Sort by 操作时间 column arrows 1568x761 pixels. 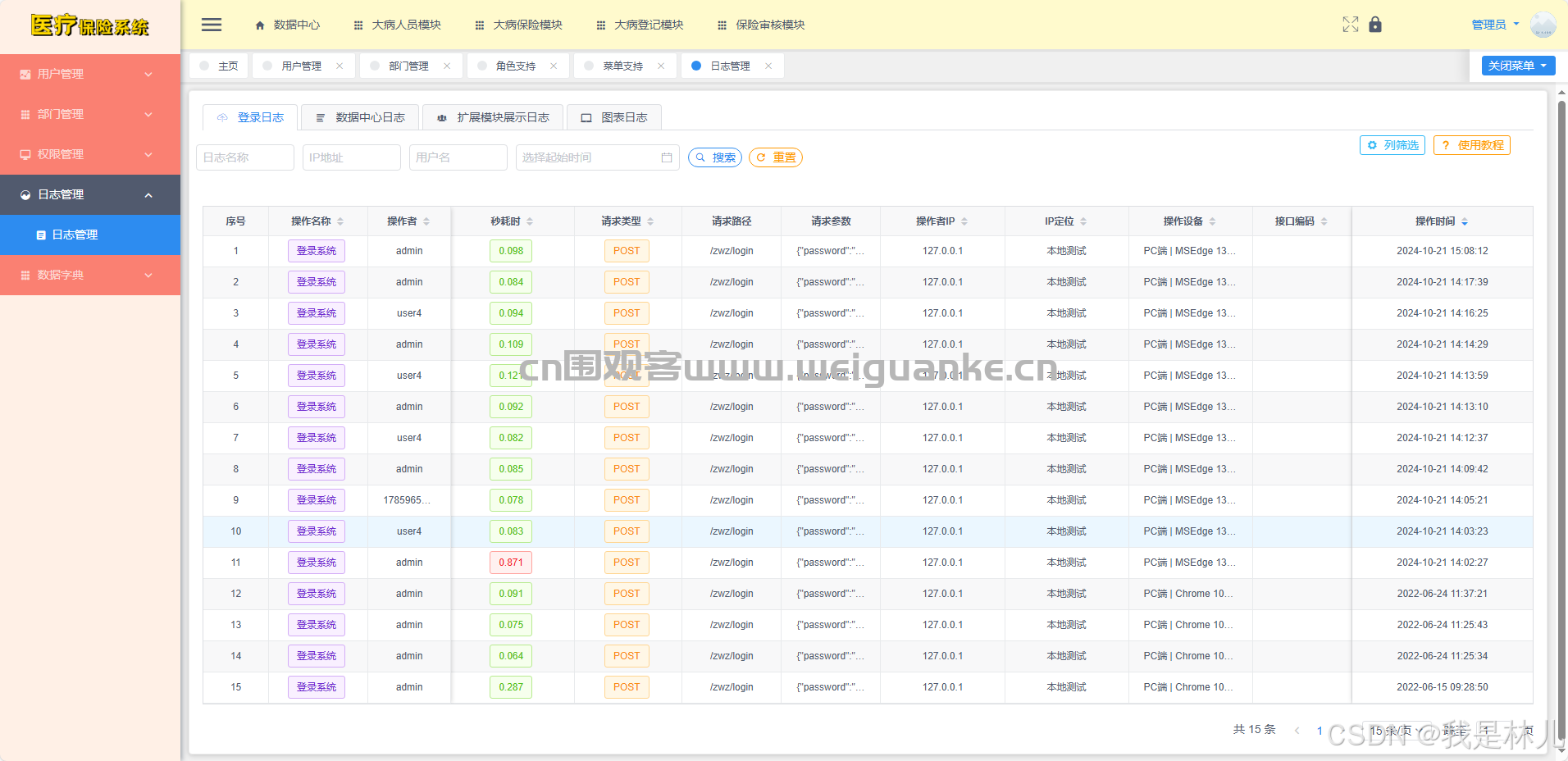coord(1465,221)
